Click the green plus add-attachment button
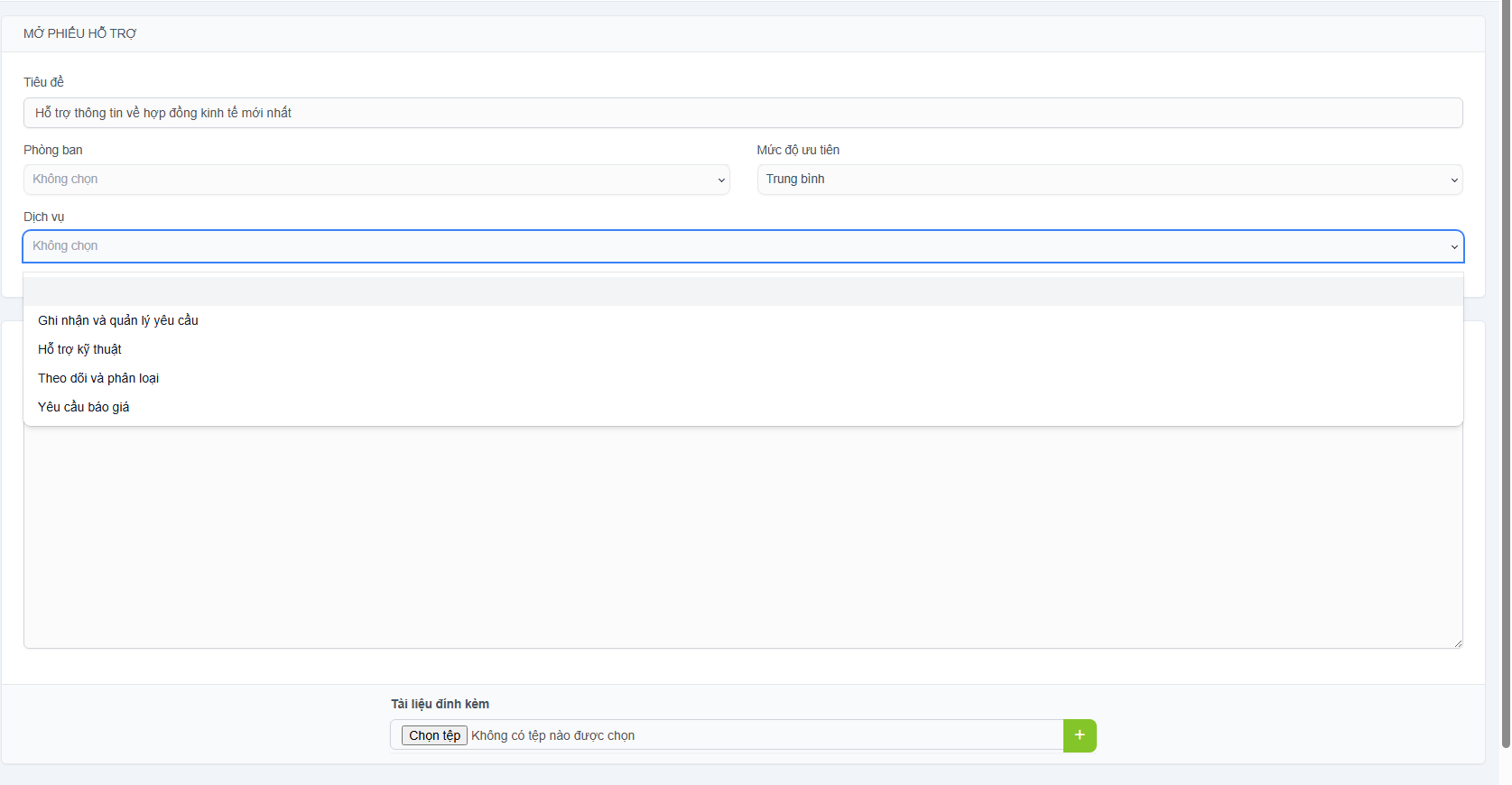This screenshot has height=785, width=1512. [x=1080, y=735]
